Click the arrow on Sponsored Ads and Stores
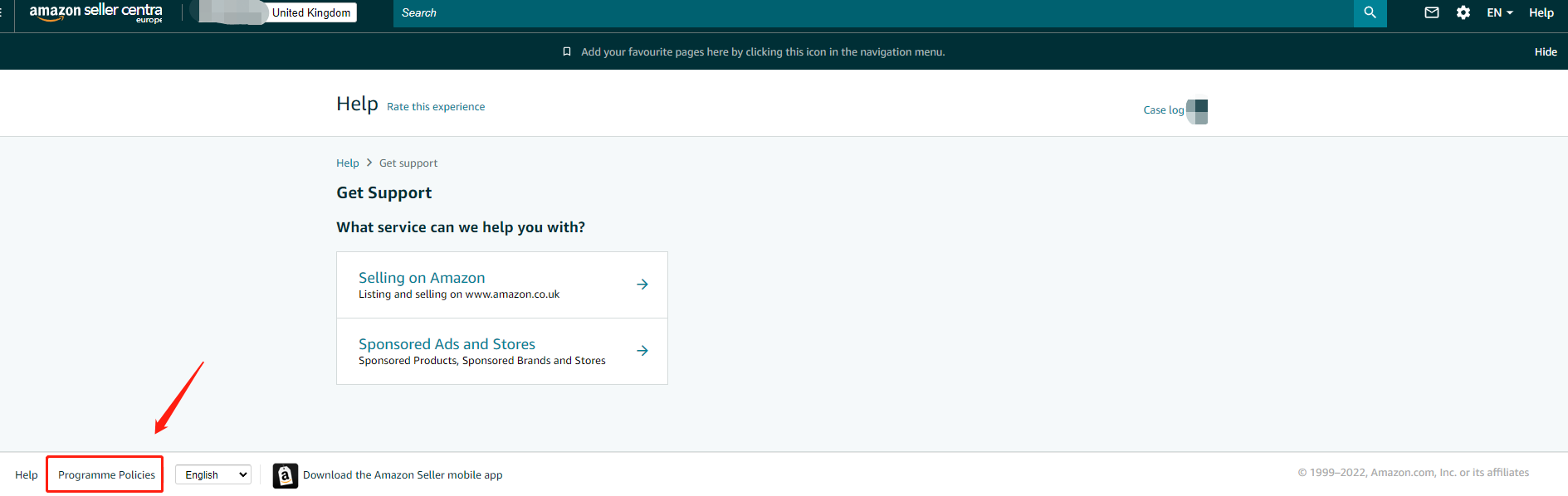Image resolution: width=1568 pixels, height=496 pixels. coord(642,351)
